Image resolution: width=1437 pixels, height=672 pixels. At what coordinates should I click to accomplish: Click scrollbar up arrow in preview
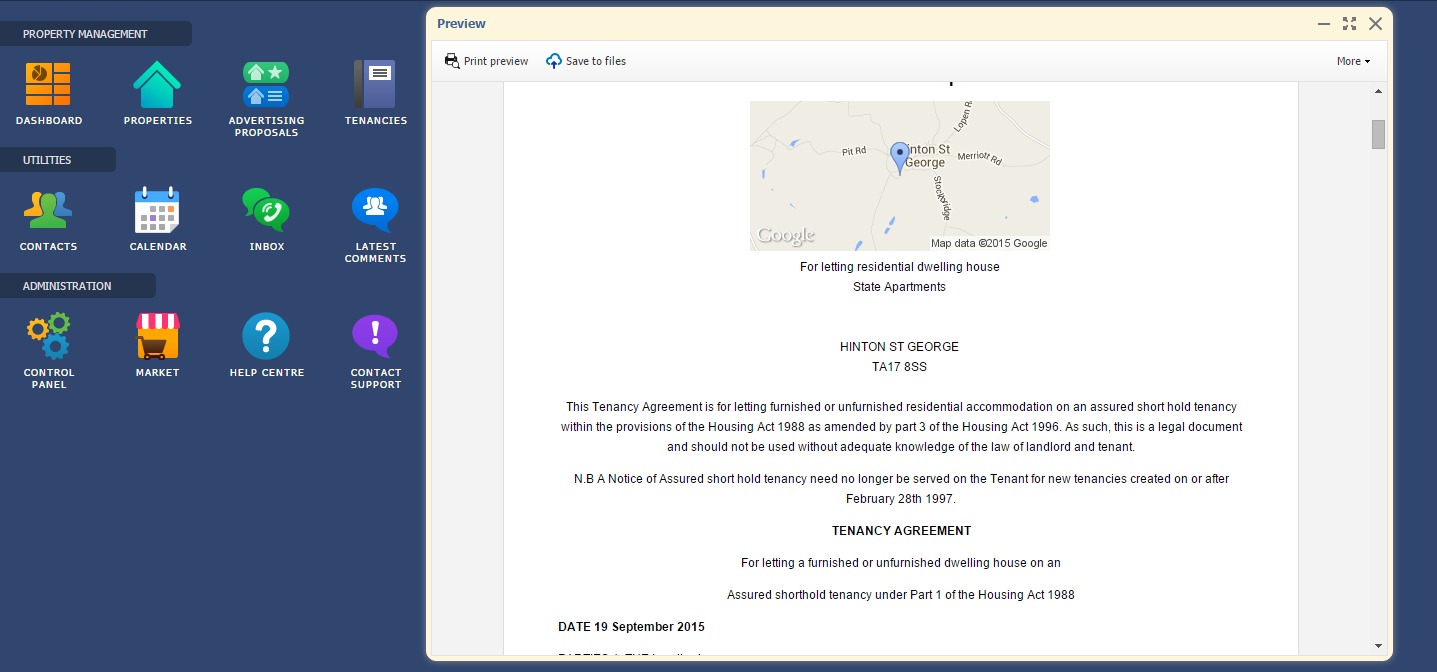click(1378, 92)
